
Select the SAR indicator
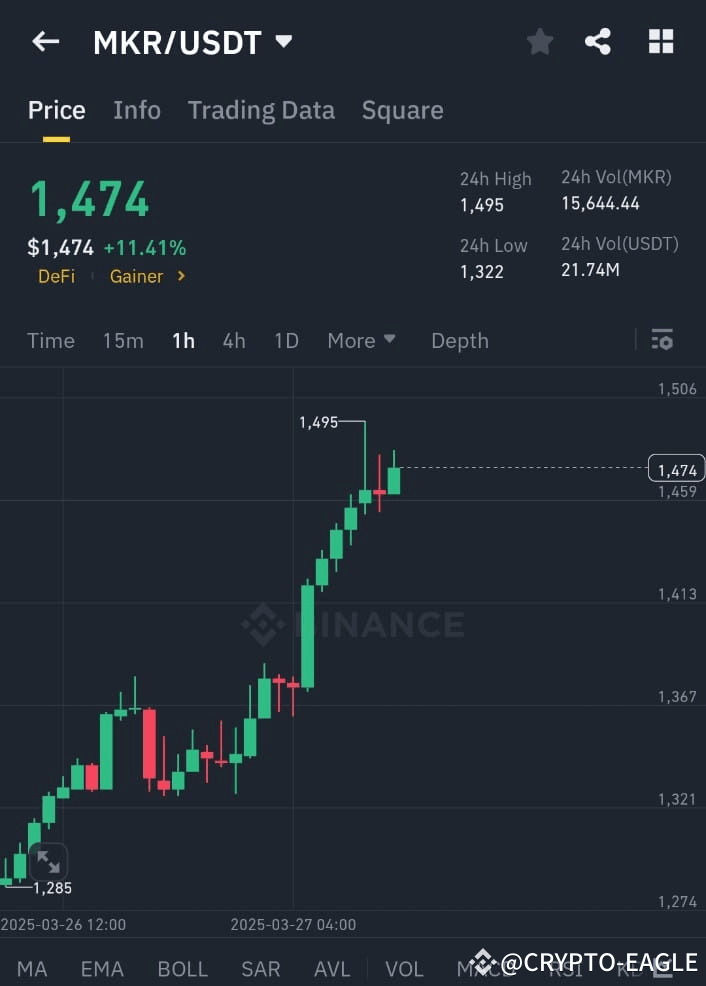coord(260,968)
